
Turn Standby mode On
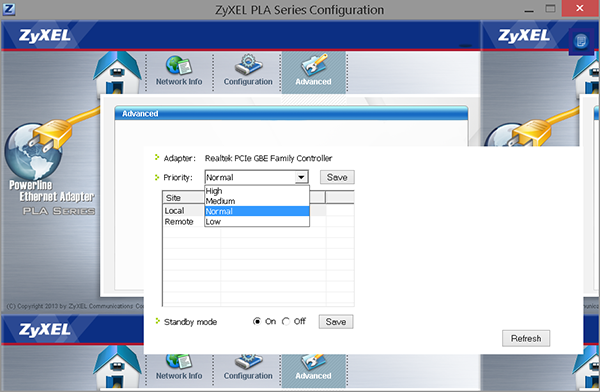(257, 322)
